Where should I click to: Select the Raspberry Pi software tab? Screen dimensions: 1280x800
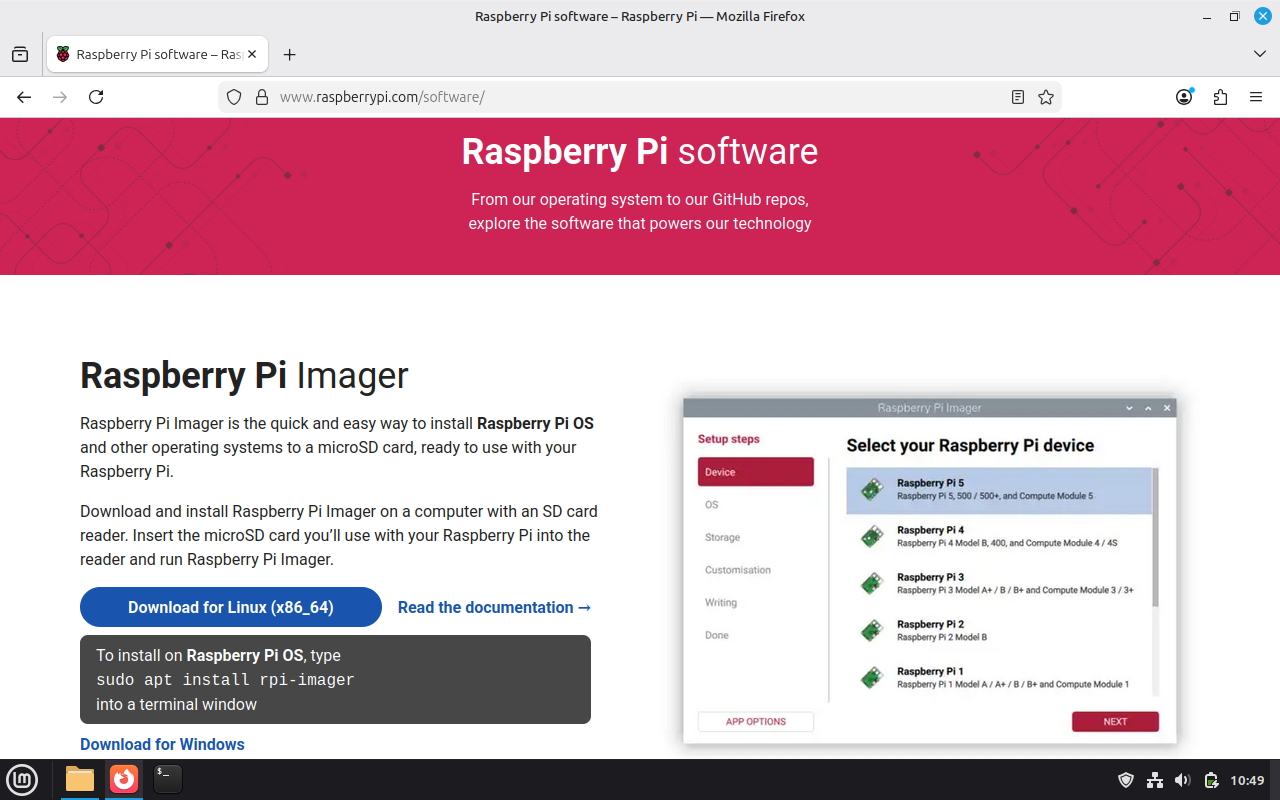coord(150,55)
